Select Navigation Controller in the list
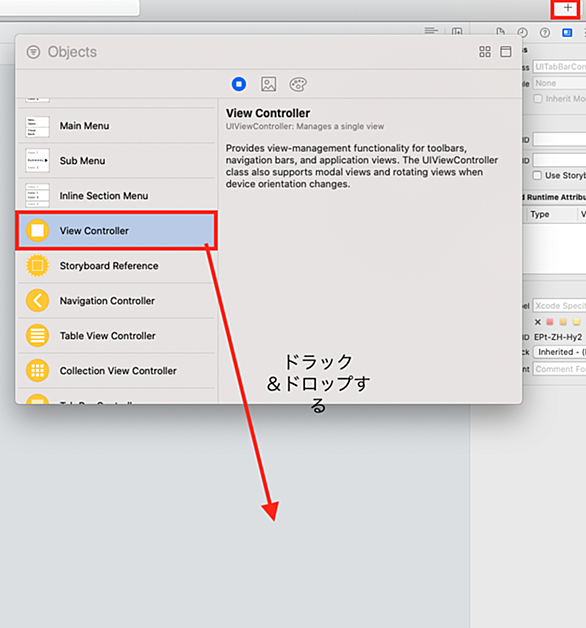The height and width of the screenshot is (628, 586). (x=117, y=301)
